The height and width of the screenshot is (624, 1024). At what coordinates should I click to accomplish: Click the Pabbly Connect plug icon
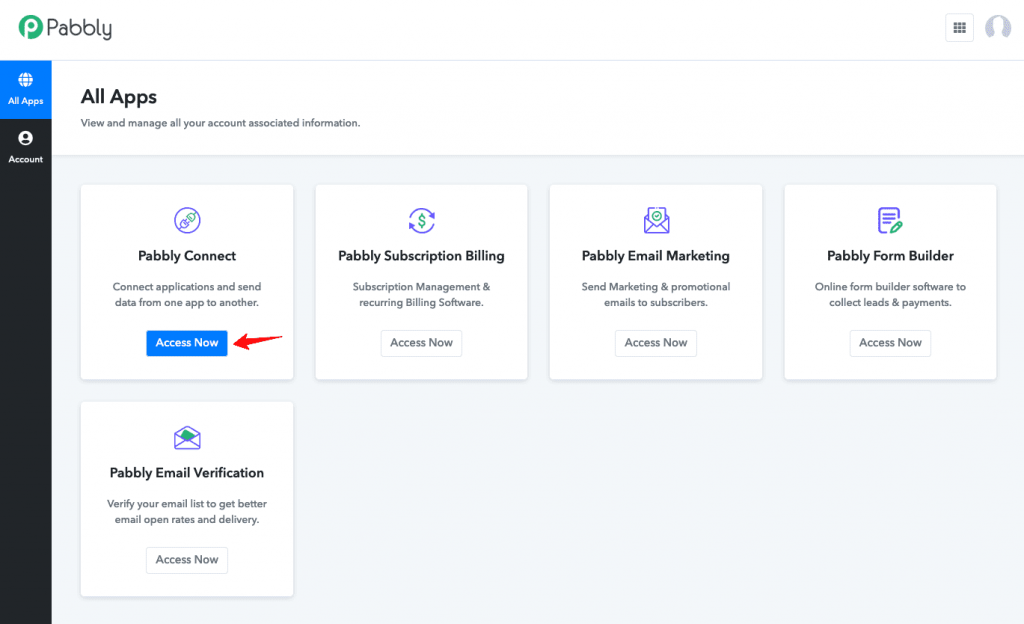click(x=187, y=220)
